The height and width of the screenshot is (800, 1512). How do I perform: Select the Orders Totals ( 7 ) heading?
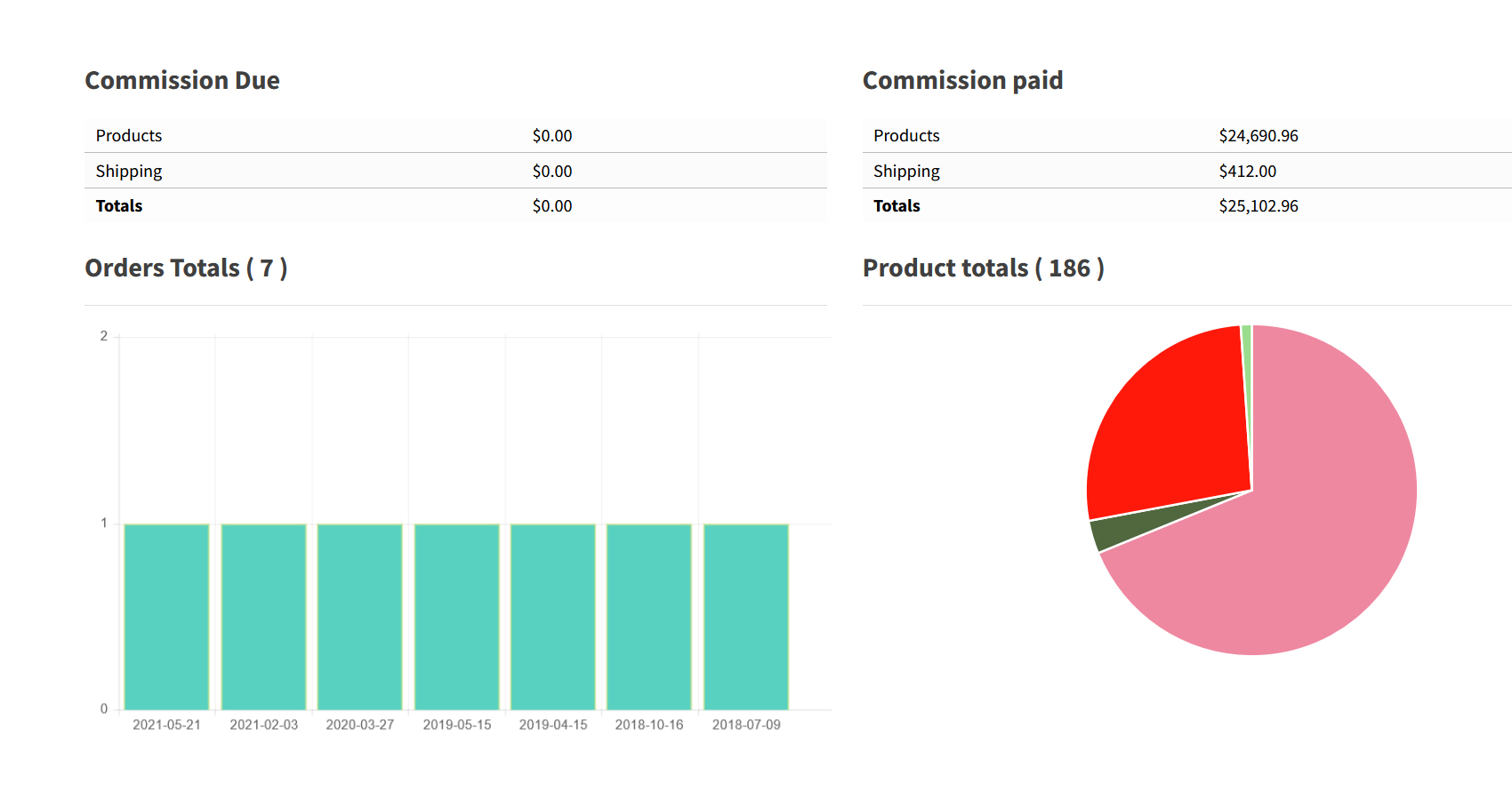click(186, 268)
